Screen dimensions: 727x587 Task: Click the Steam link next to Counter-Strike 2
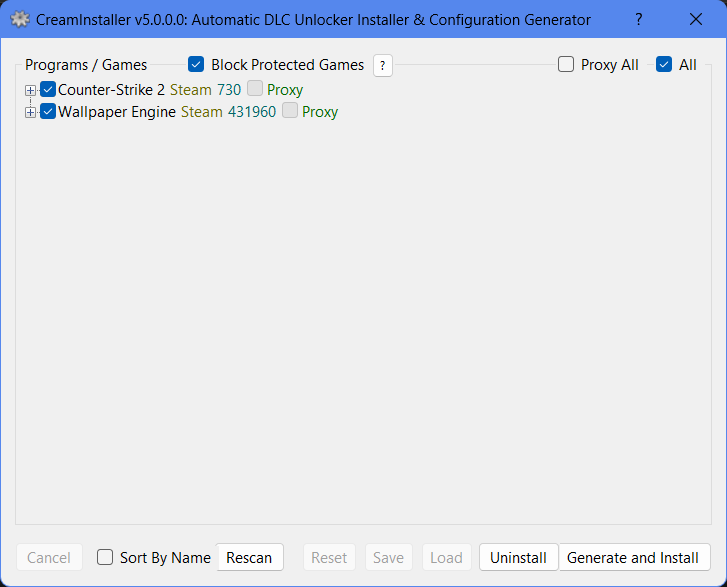tap(191, 89)
